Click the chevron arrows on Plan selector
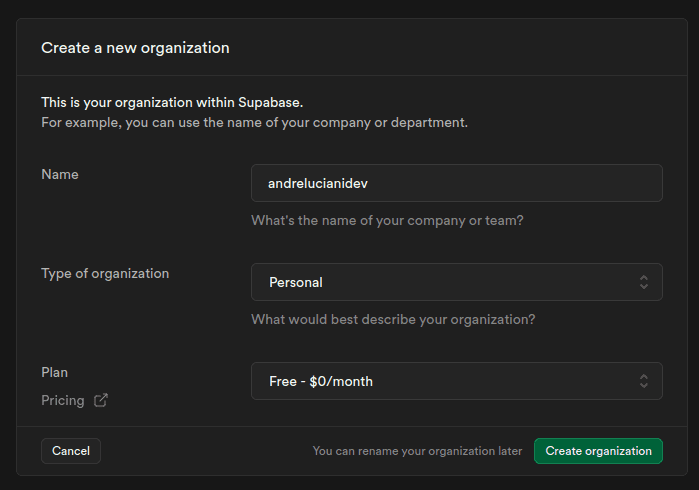Screen dimensions: 699x490 point(644,381)
